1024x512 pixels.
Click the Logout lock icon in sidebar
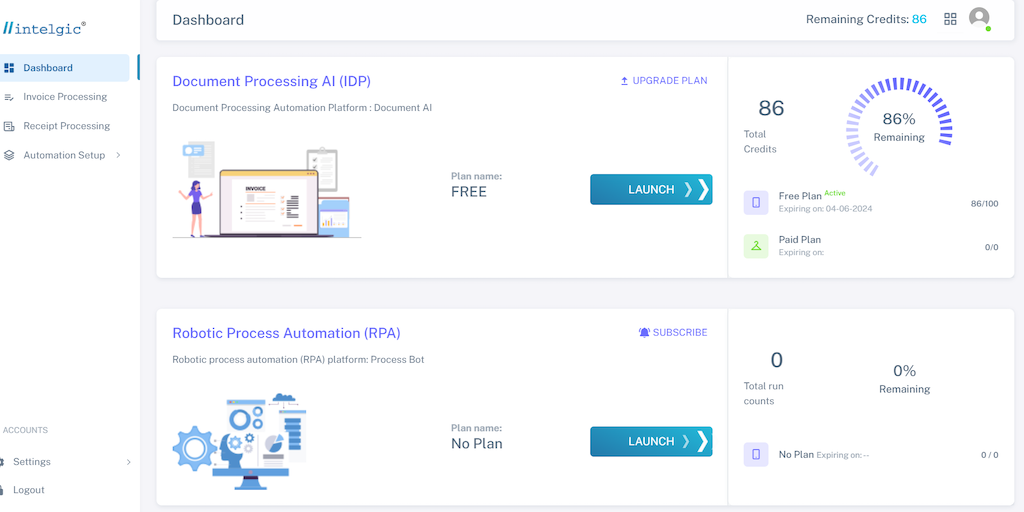[x=3, y=490]
